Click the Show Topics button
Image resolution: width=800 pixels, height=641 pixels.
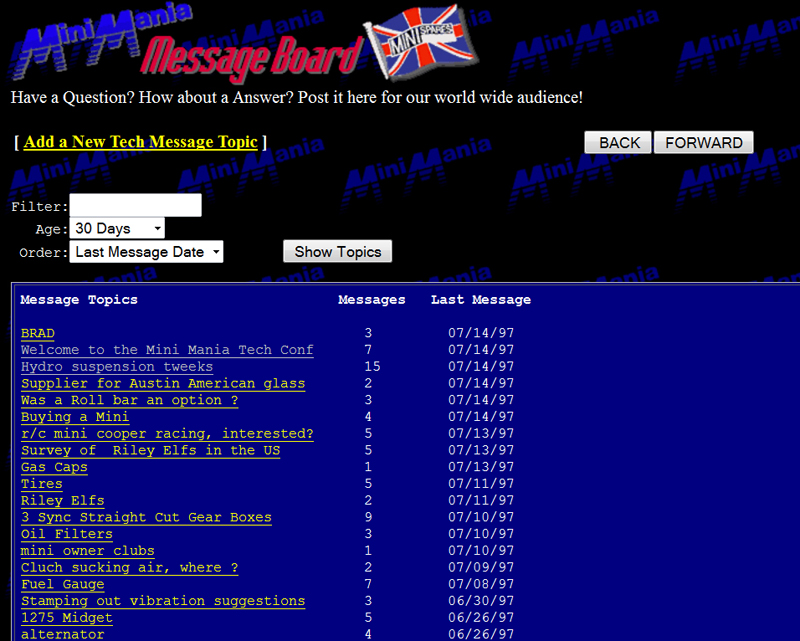point(338,252)
